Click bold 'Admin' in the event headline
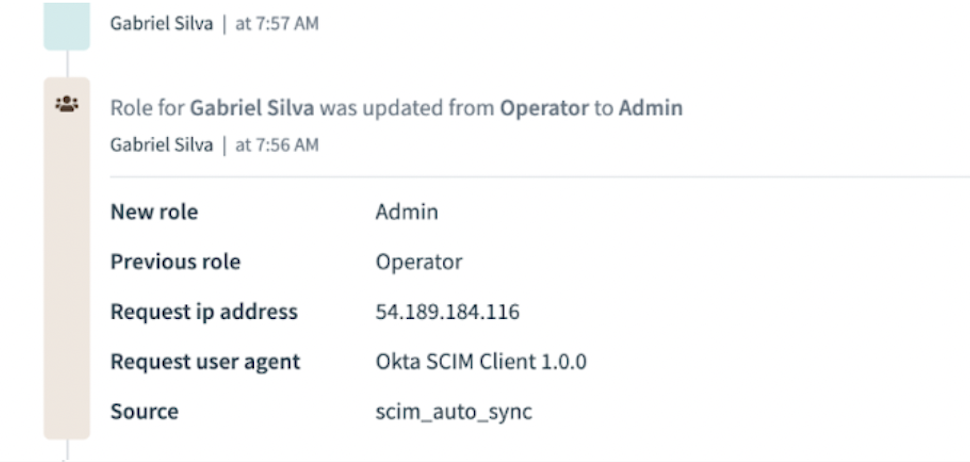This screenshot has height=462, width=970. (650, 107)
